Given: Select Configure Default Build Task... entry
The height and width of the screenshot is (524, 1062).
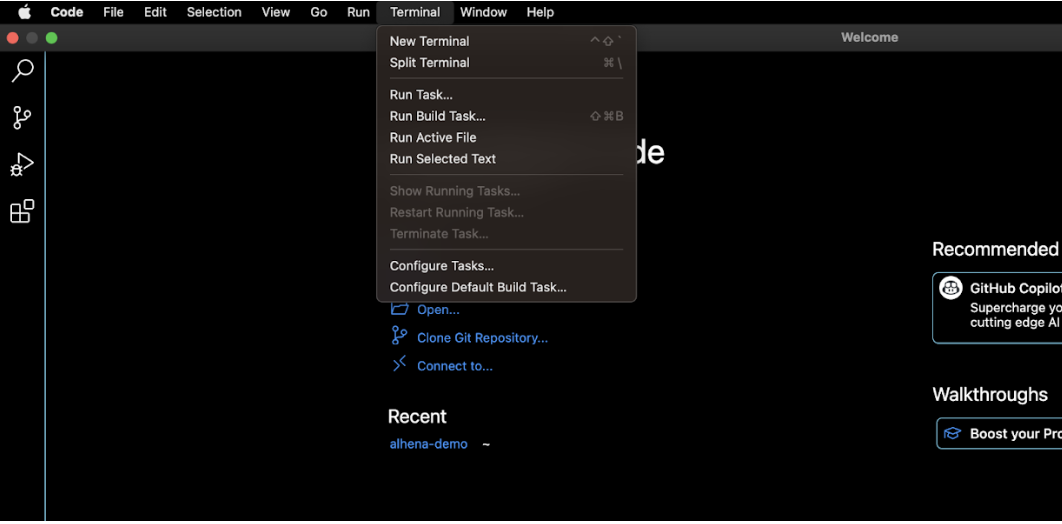Looking at the screenshot, I should 506,287.
